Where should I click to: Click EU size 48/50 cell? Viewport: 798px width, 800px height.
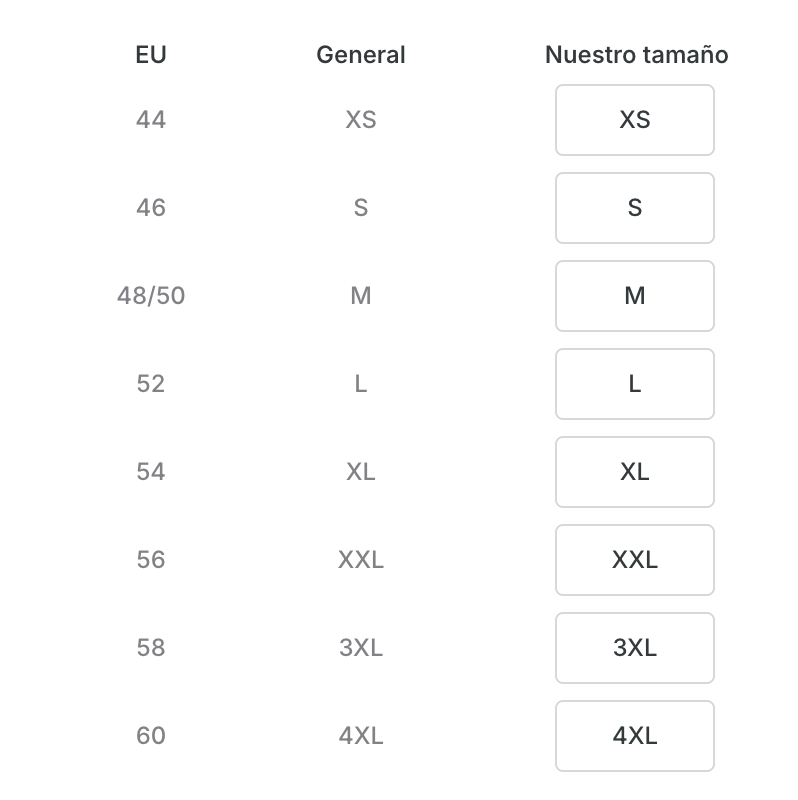[x=151, y=296]
